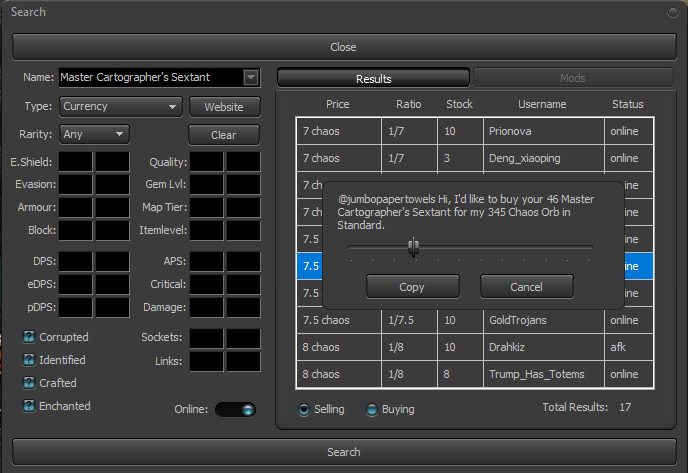Switch to the Mods tab
The image size is (688, 473).
(x=573, y=78)
